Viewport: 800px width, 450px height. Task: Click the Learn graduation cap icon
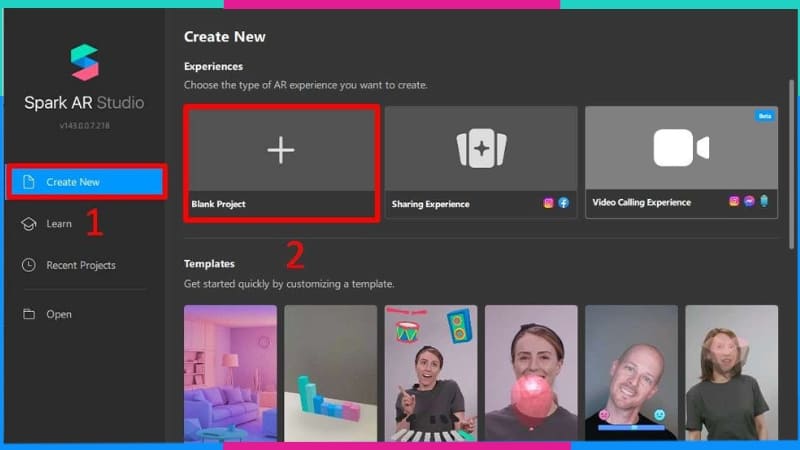pyautogui.click(x=29, y=224)
